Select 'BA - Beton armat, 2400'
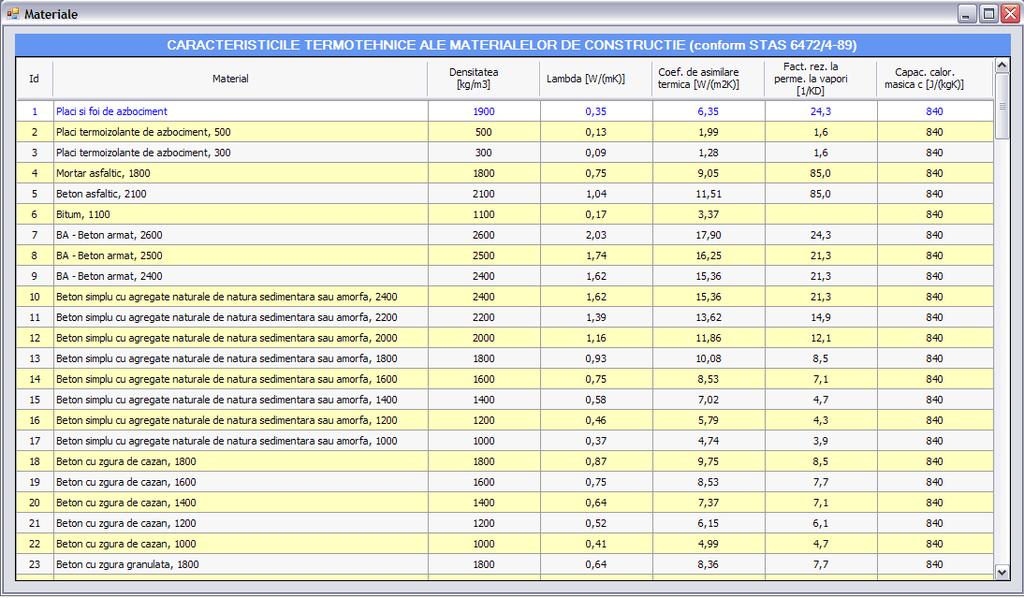Viewport: 1024px width, 598px height. coord(504,276)
